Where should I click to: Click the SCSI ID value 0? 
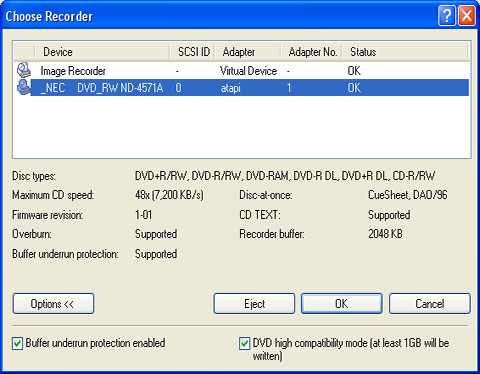click(x=179, y=88)
